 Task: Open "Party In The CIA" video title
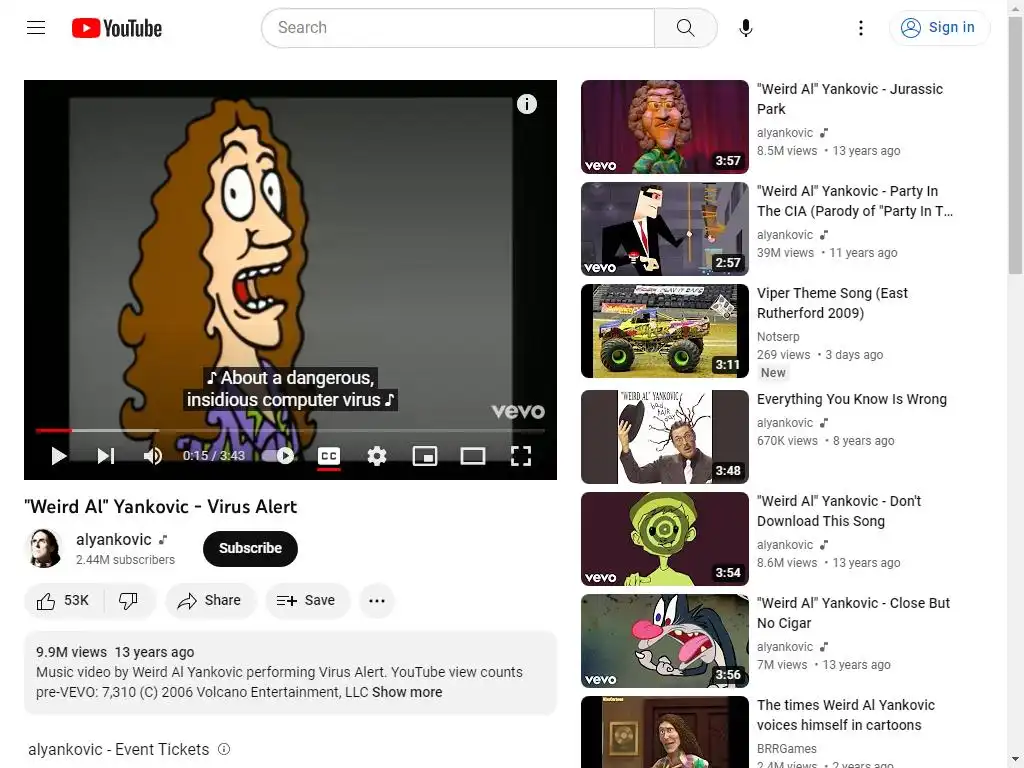pyautogui.click(x=854, y=201)
